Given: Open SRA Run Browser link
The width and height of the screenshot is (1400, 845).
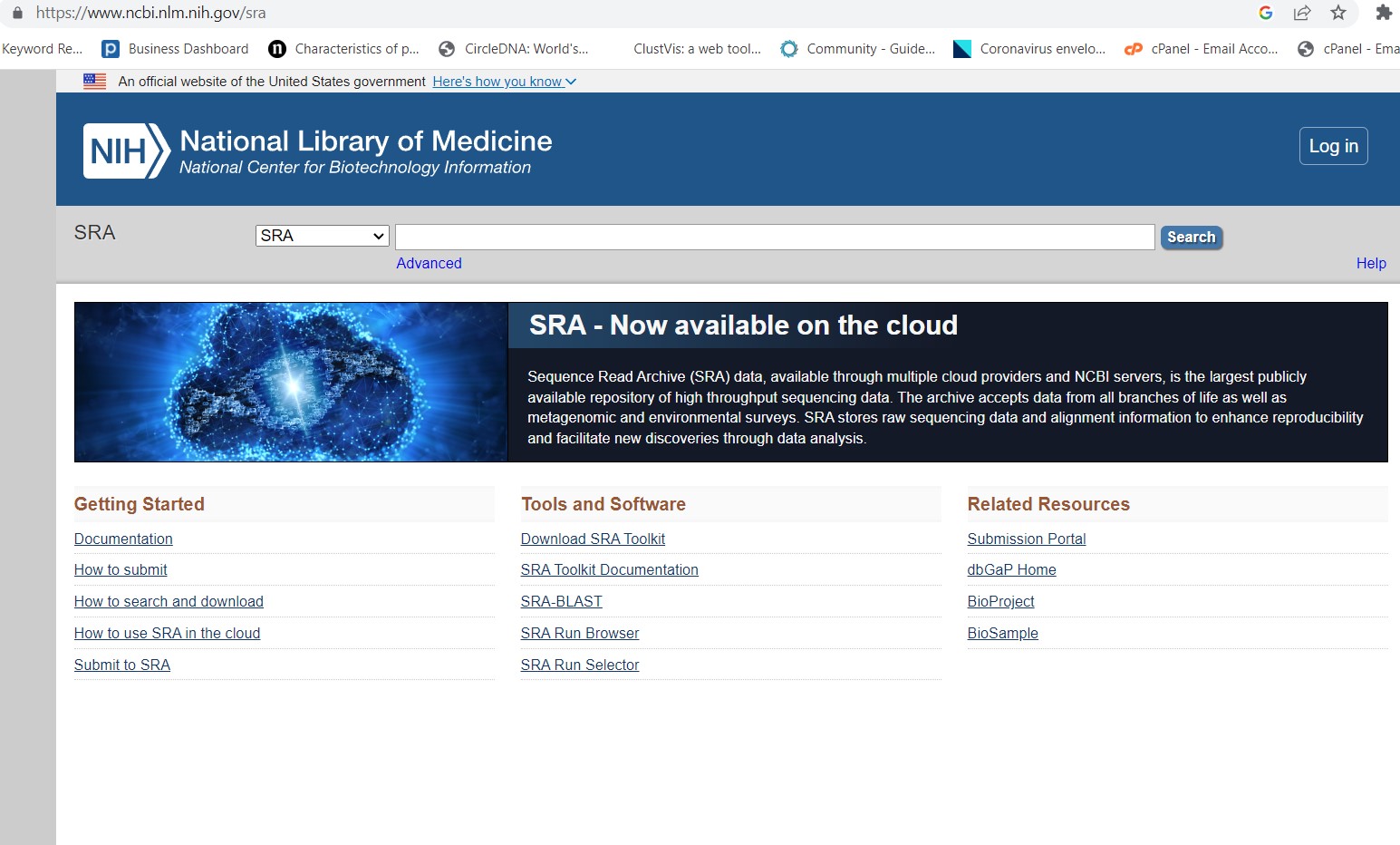Looking at the screenshot, I should click(580, 633).
